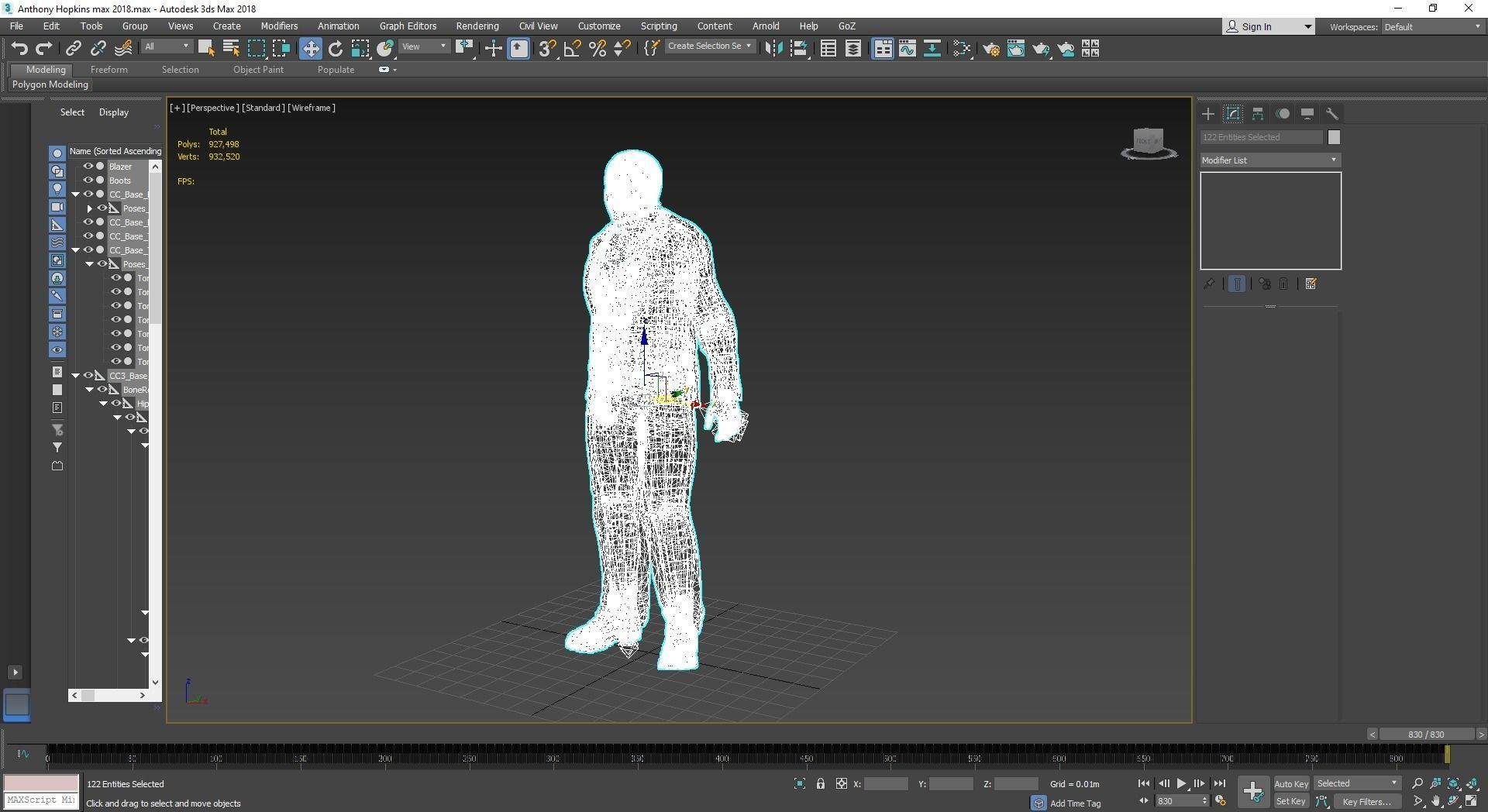The width and height of the screenshot is (1488, 812).
Task: Switch to the Freeform ribbon tab
Action: [108, 70]
